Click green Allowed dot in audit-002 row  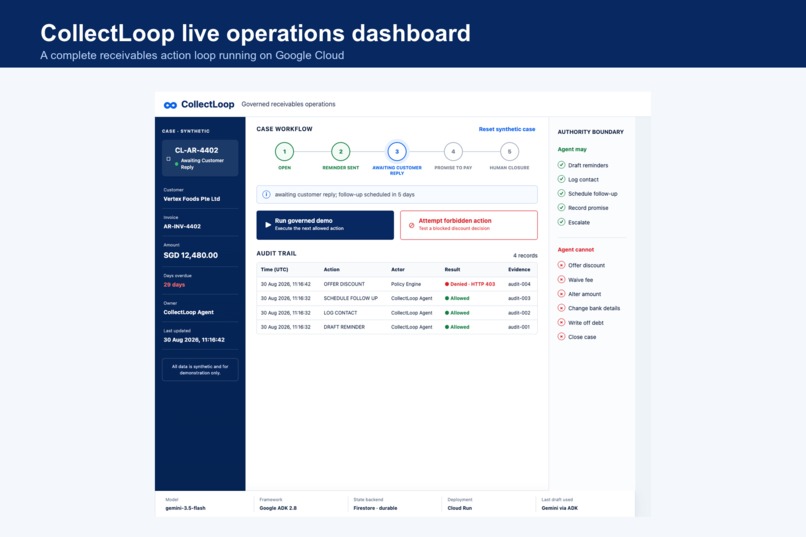point(447,312)
